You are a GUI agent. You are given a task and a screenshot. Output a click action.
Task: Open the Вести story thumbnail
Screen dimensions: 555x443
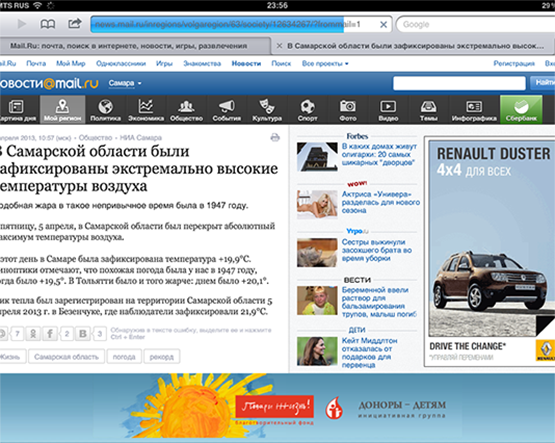[x=317, y=300]
